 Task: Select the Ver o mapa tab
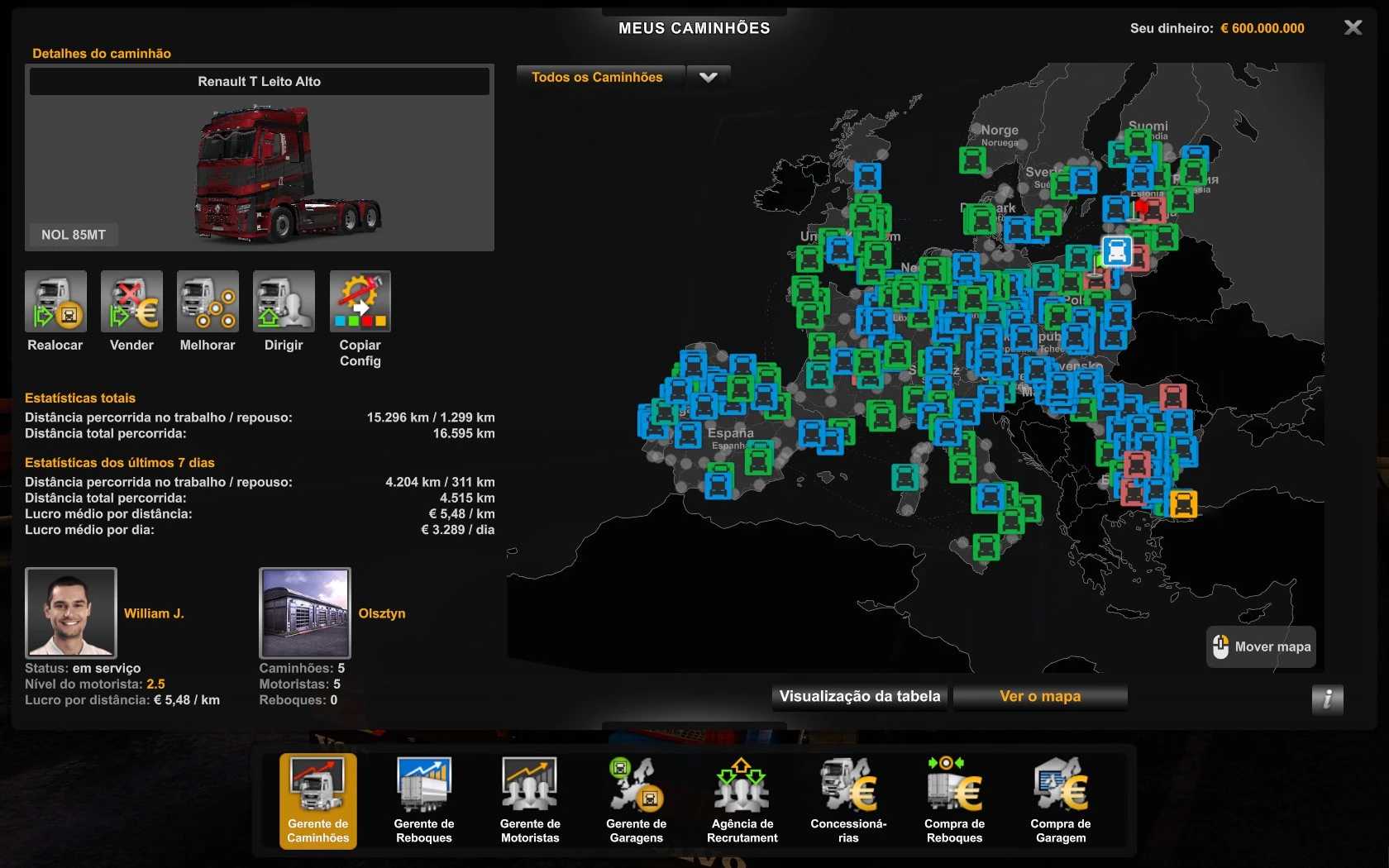(x=1040, y=697)
